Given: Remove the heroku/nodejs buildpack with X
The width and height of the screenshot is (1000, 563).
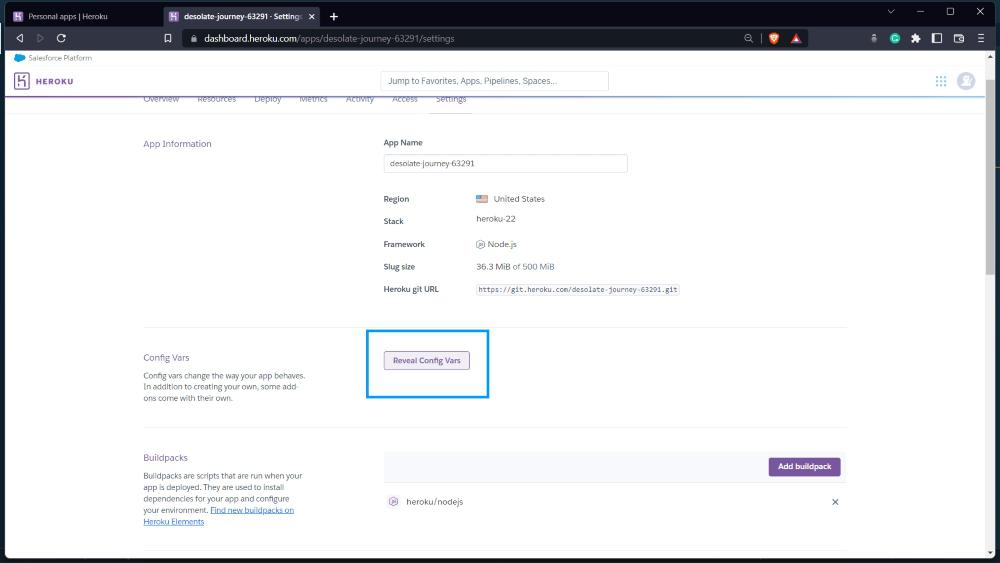Looking at the screenshot, I should click(x=835, y=502).
